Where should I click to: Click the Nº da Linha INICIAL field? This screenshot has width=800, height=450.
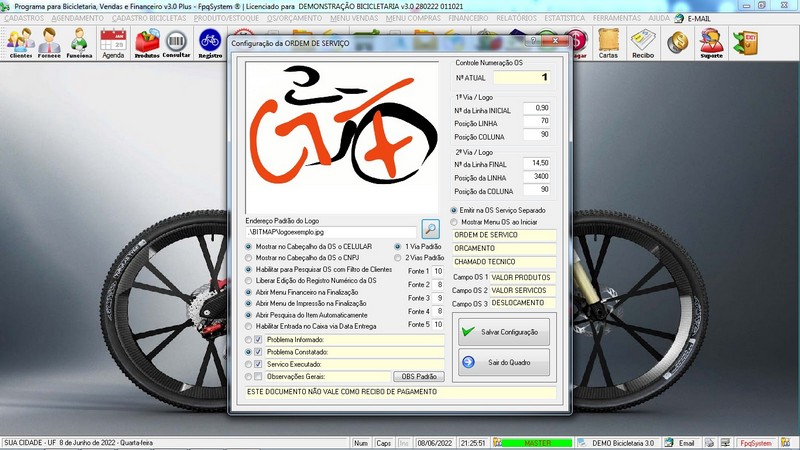(537, 108)
